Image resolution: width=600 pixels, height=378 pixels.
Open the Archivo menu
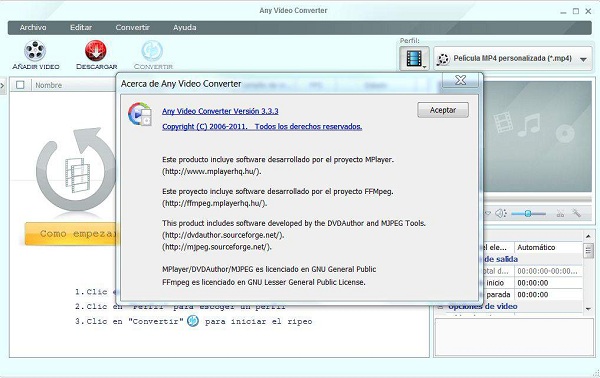33,28
